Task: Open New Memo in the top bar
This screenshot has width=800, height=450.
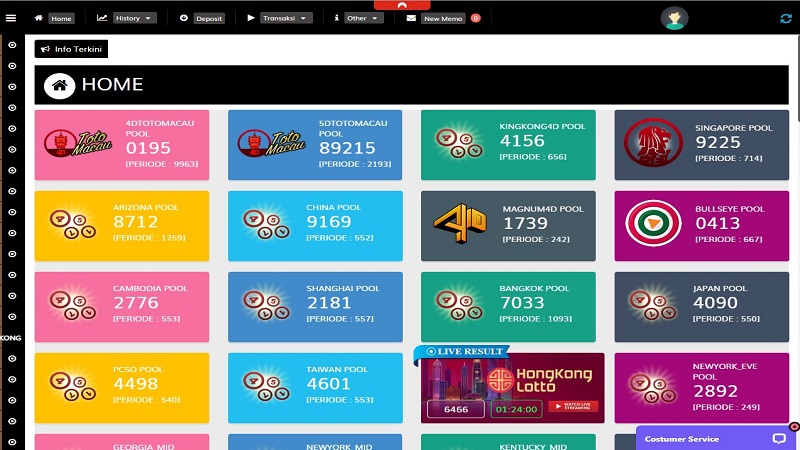Action: click(443, 18)
